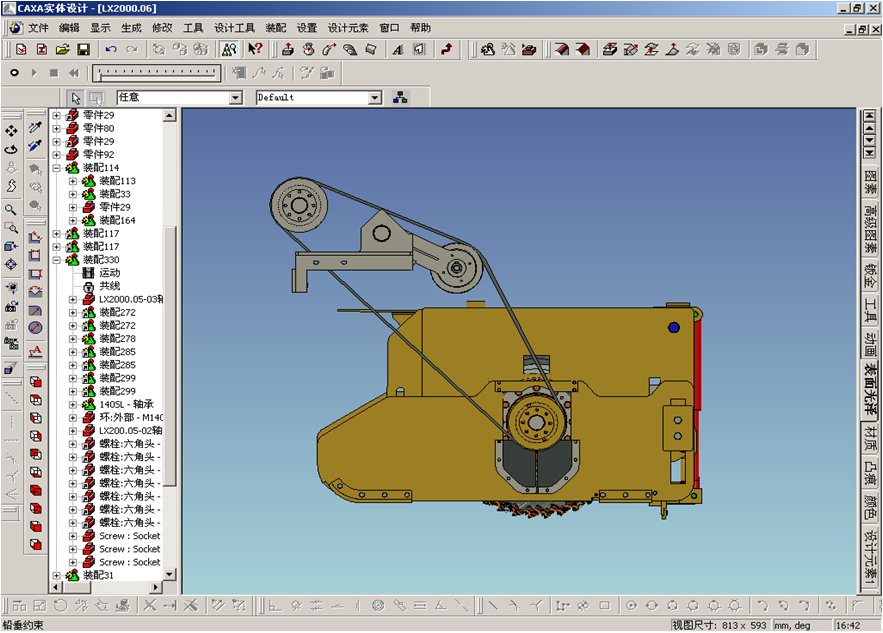Switch to the 颜色 side tab
Screen dimensions: 883x633
tap(870, 507)
